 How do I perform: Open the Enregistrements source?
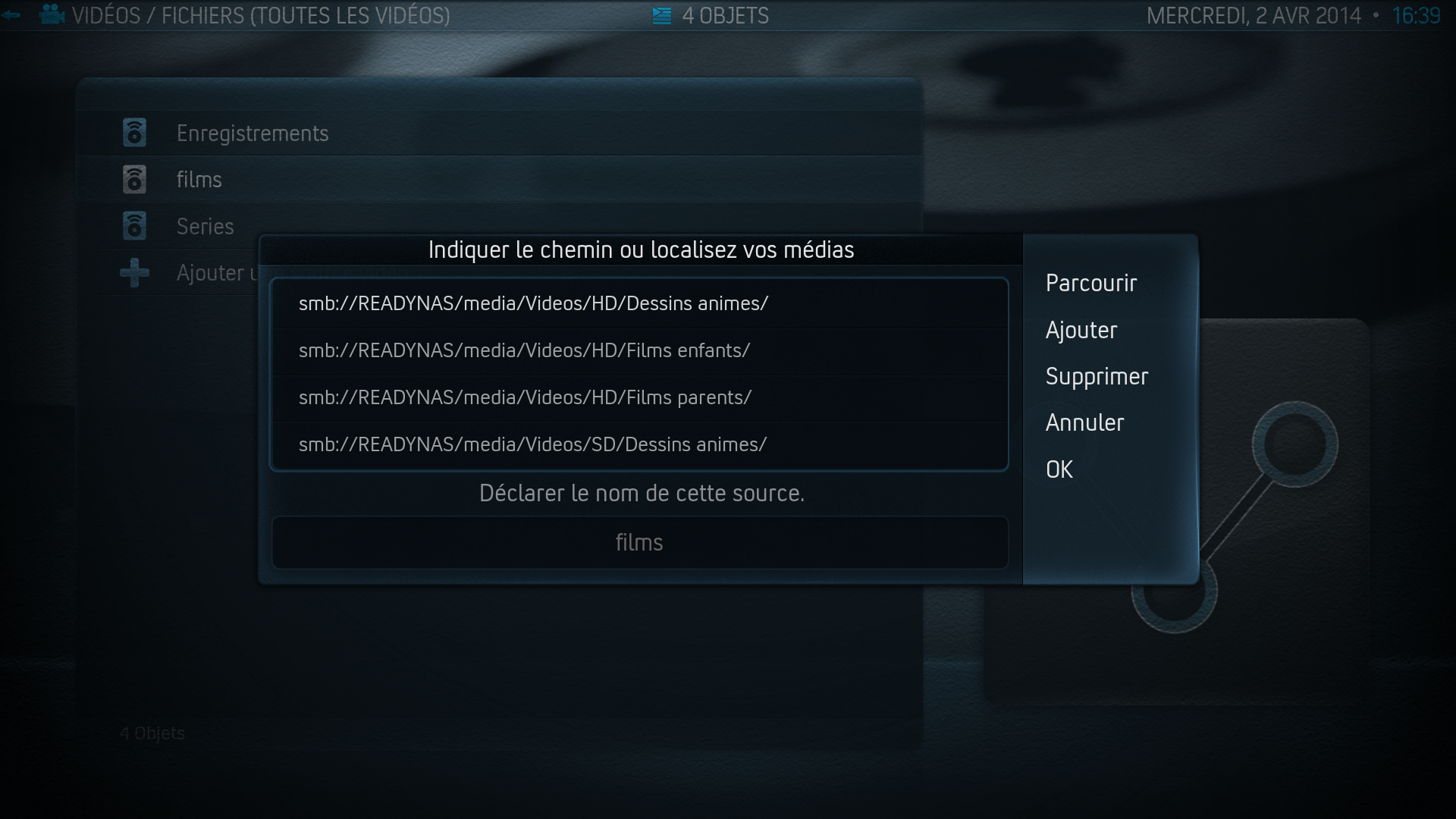500,133
